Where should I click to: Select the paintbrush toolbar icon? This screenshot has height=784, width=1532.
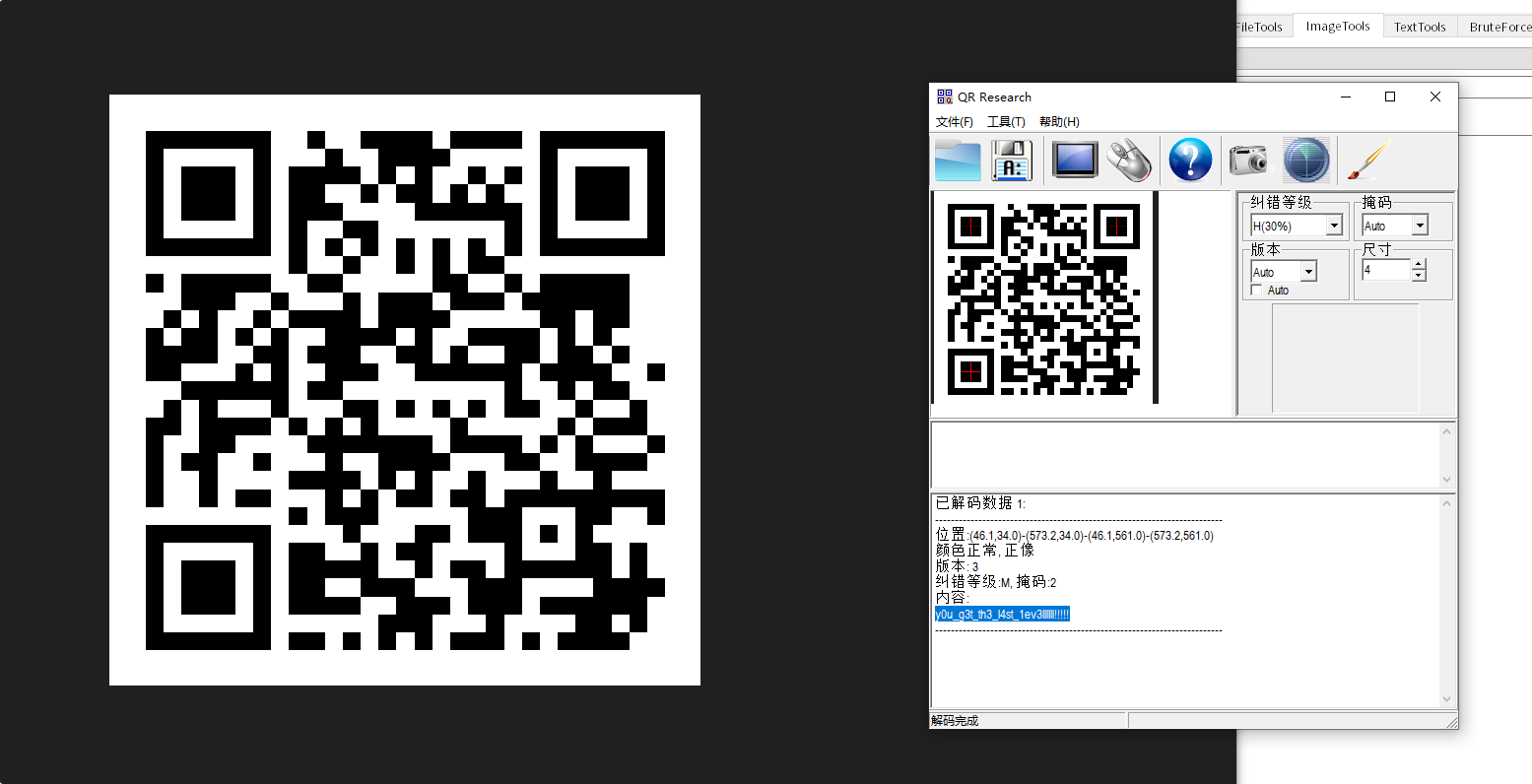(1366, 160)
